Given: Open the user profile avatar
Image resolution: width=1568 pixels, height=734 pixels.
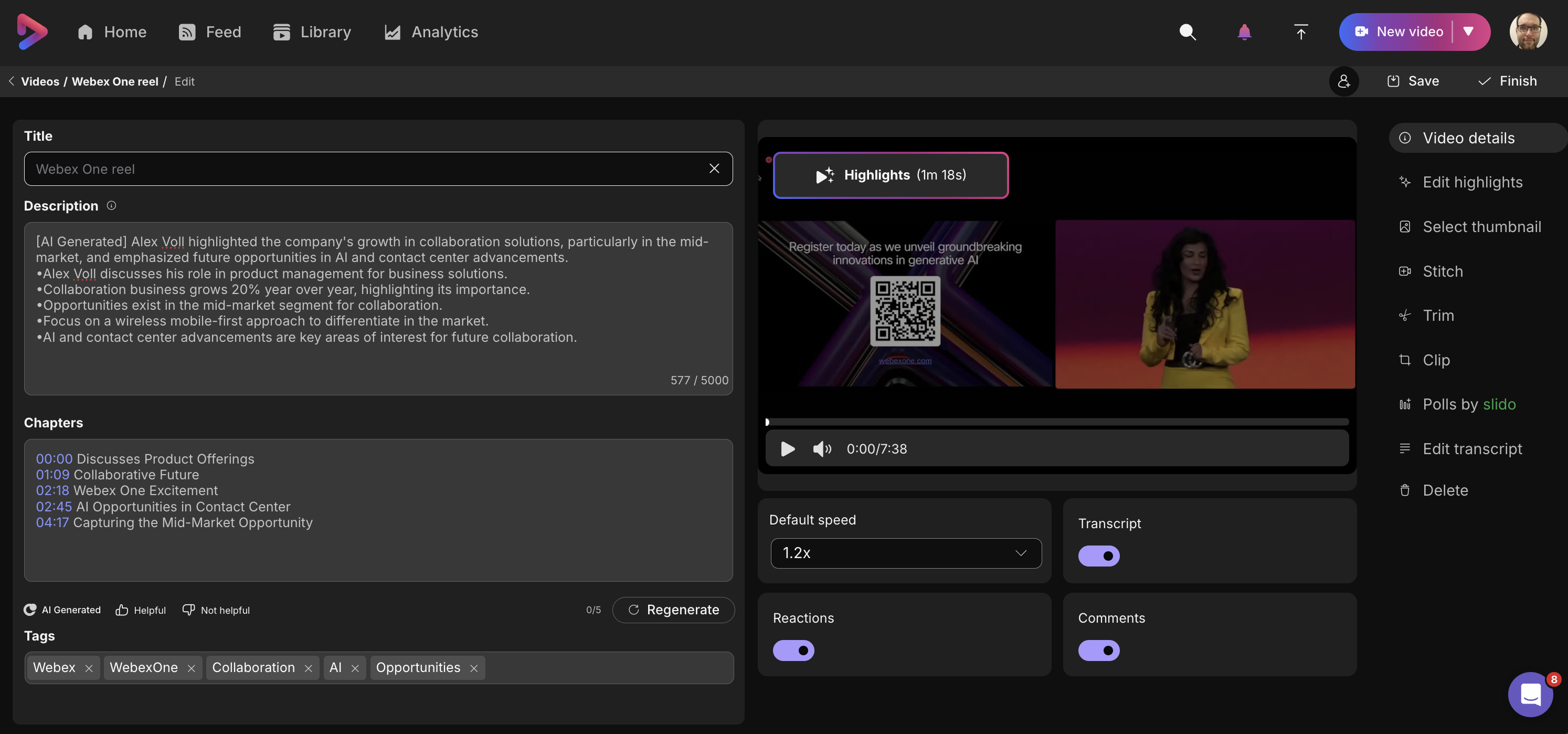Looking at the screenshot, I should click(1529, 31).
